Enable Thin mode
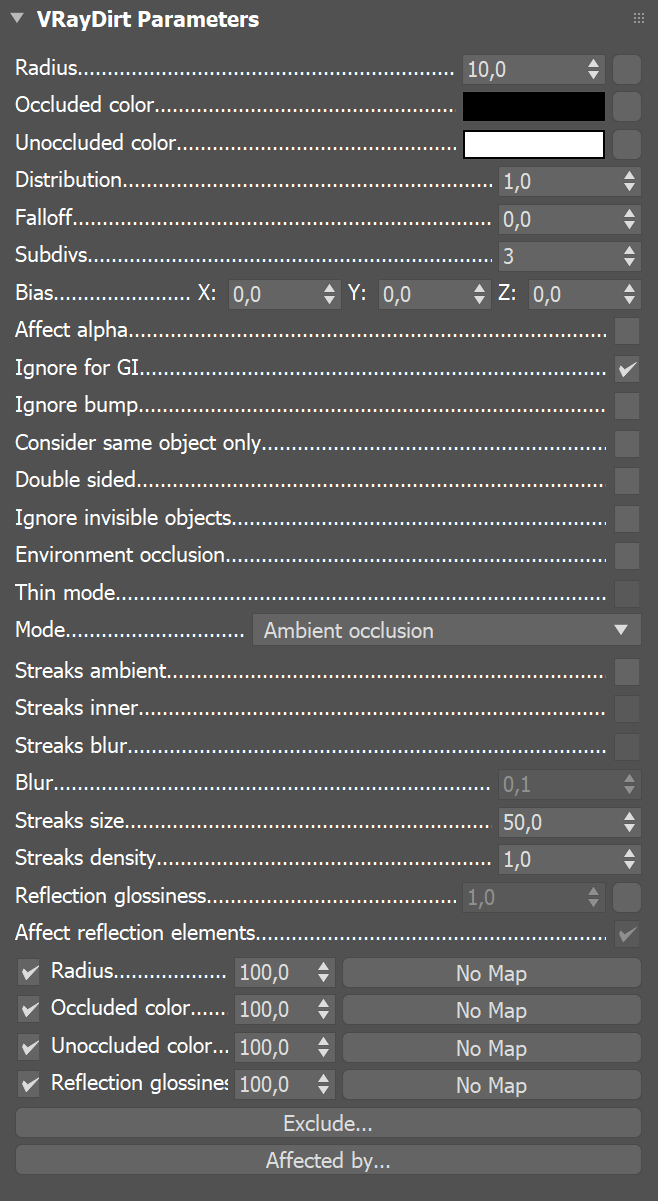 tap(627, 593)
